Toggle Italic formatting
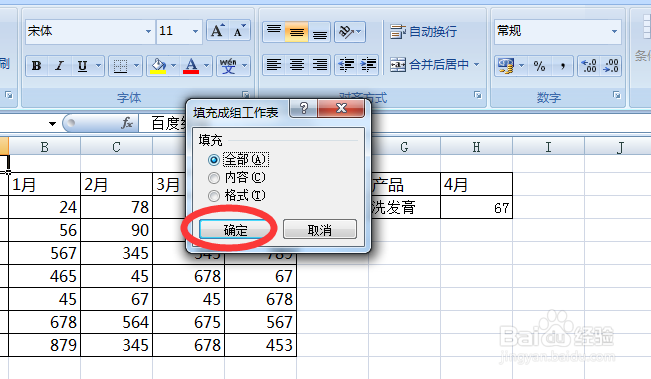Screen dimensions: 651x379 (59, 66)
